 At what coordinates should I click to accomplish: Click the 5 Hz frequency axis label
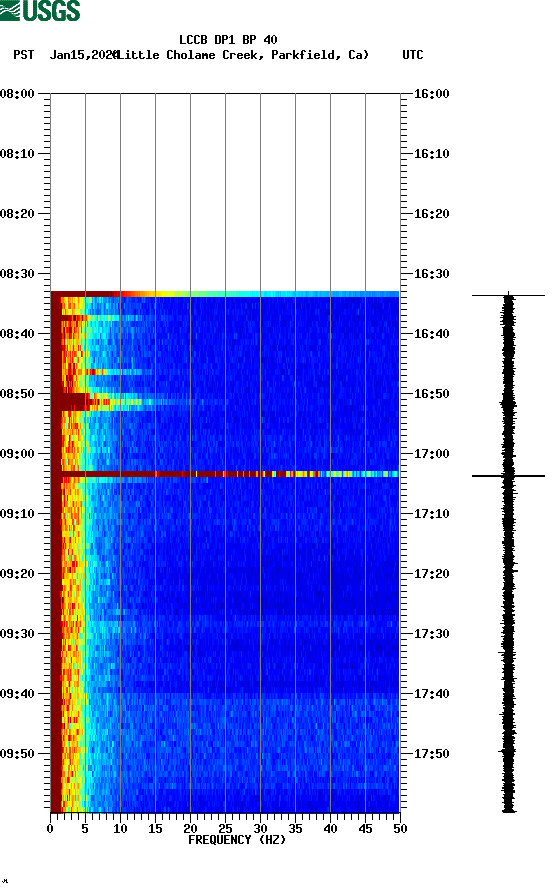(85, 829)
